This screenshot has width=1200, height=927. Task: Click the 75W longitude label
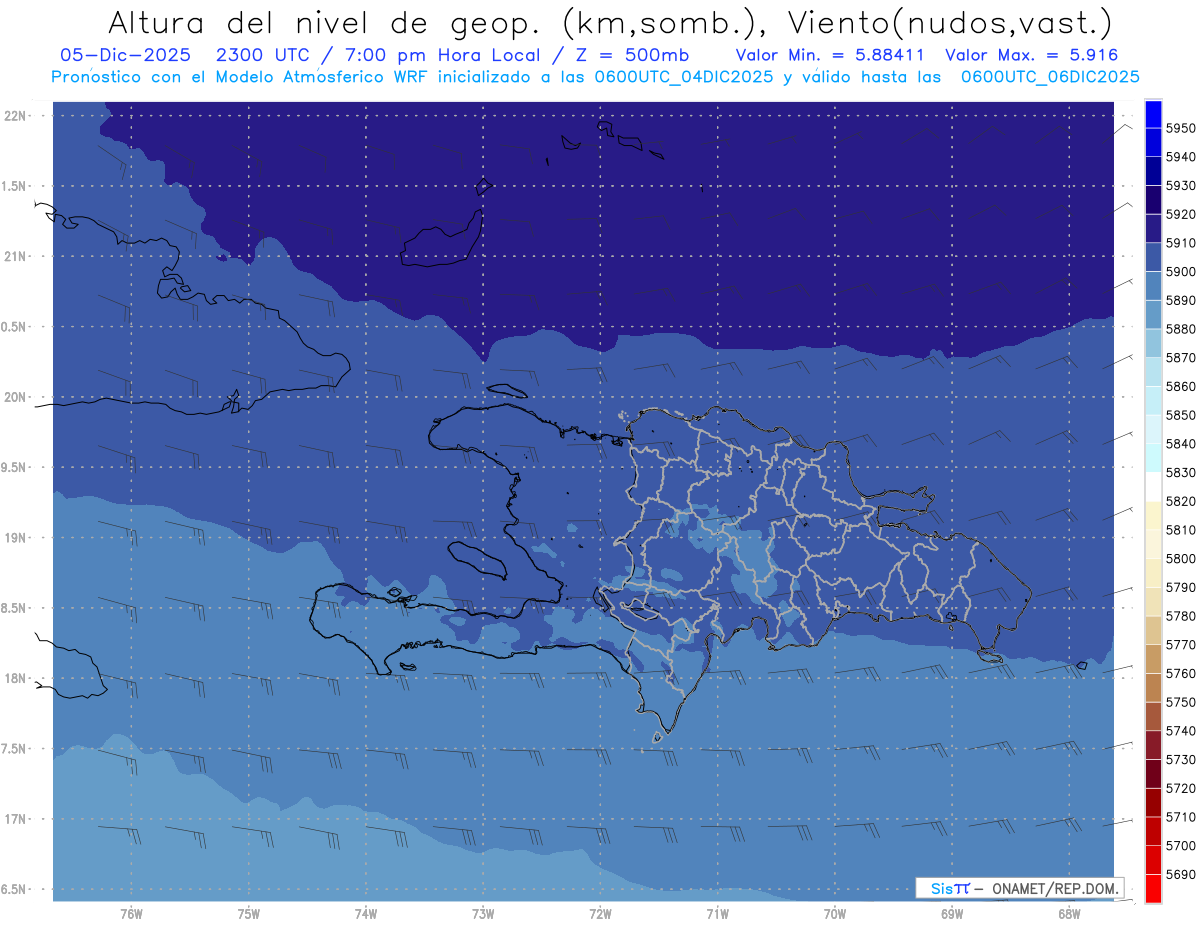(248, 914)
